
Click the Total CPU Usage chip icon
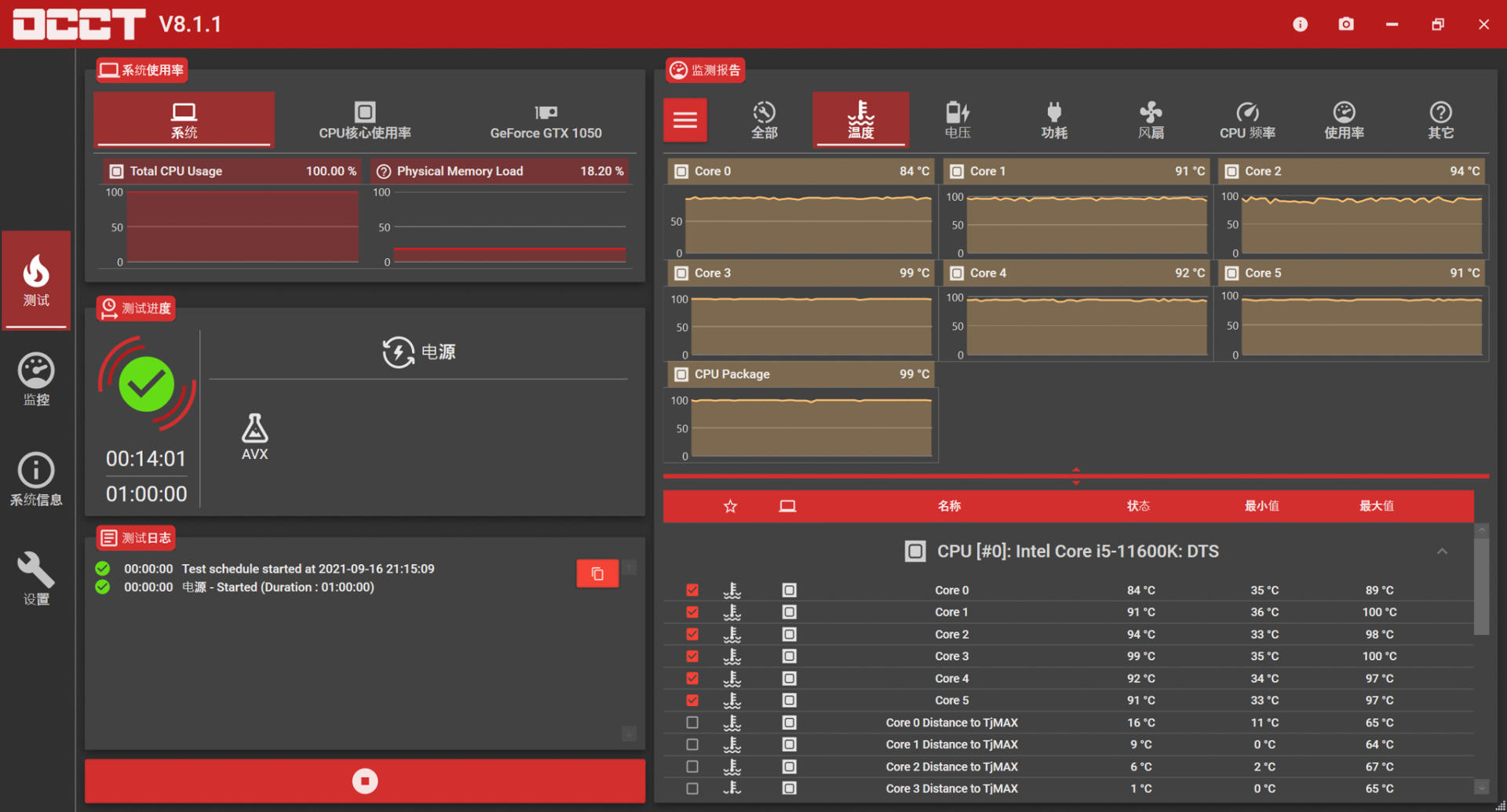[x=116, y=171]
